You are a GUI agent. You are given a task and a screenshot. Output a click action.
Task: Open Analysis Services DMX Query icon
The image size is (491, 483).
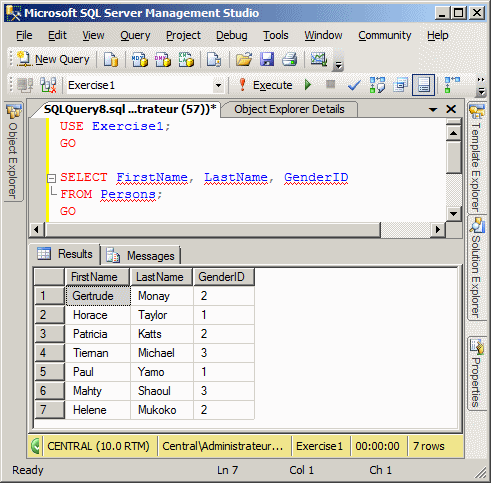[x=163, y=59]
